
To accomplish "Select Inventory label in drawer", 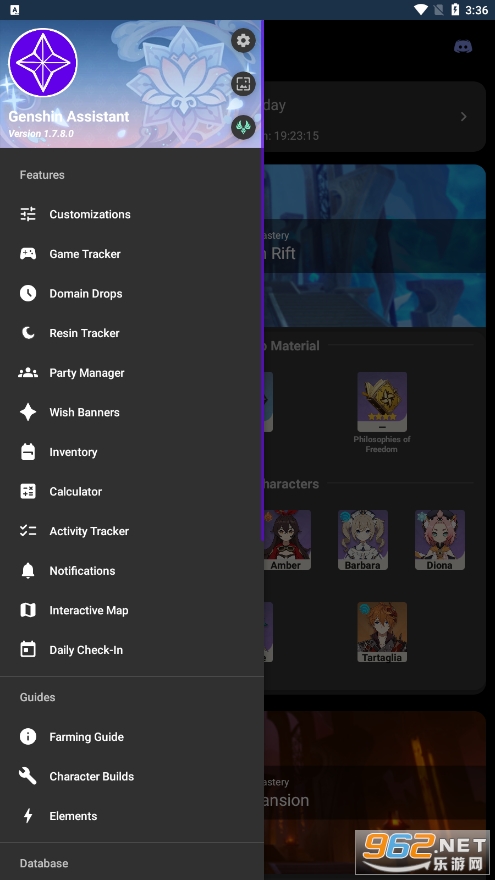I will (x=73, y=452).
